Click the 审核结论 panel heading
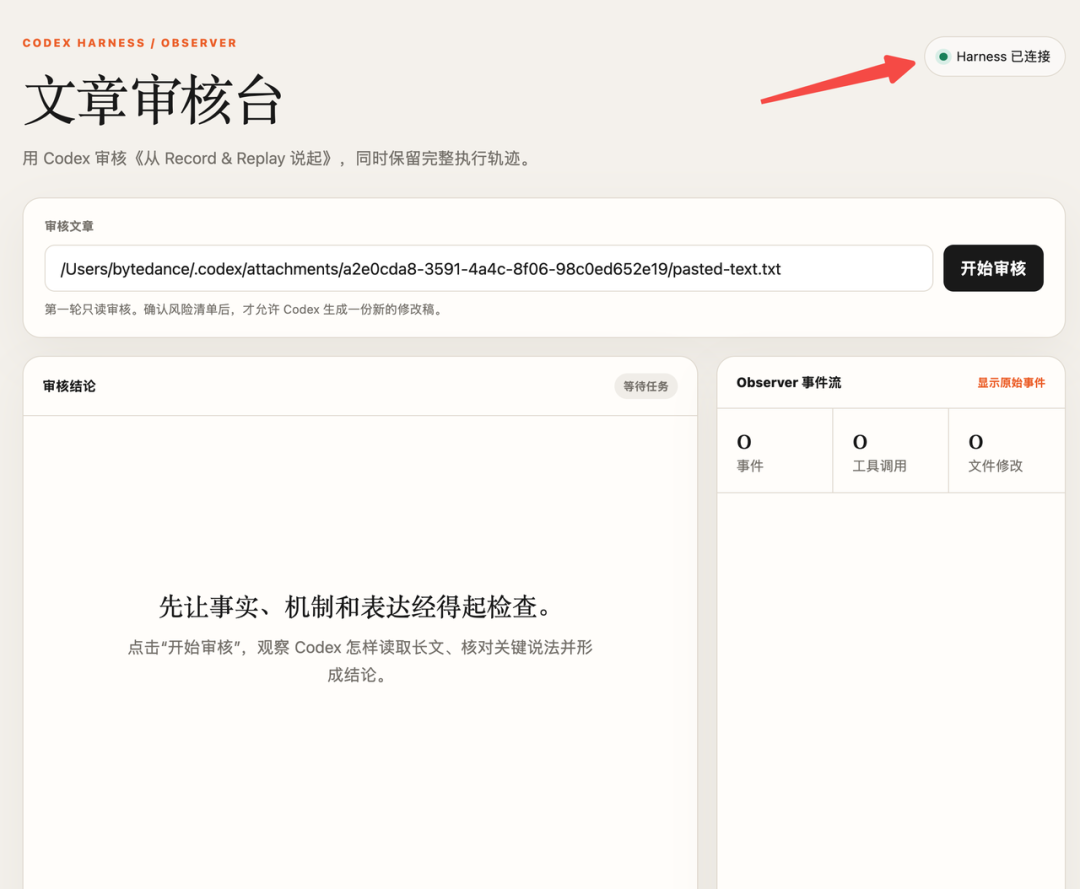Image resolution: width=1080 pixels, height=889 pixels. pos(69,386)
